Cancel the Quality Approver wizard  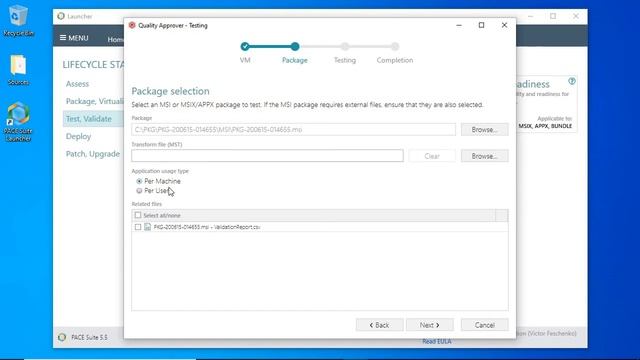tap(484, 325)
